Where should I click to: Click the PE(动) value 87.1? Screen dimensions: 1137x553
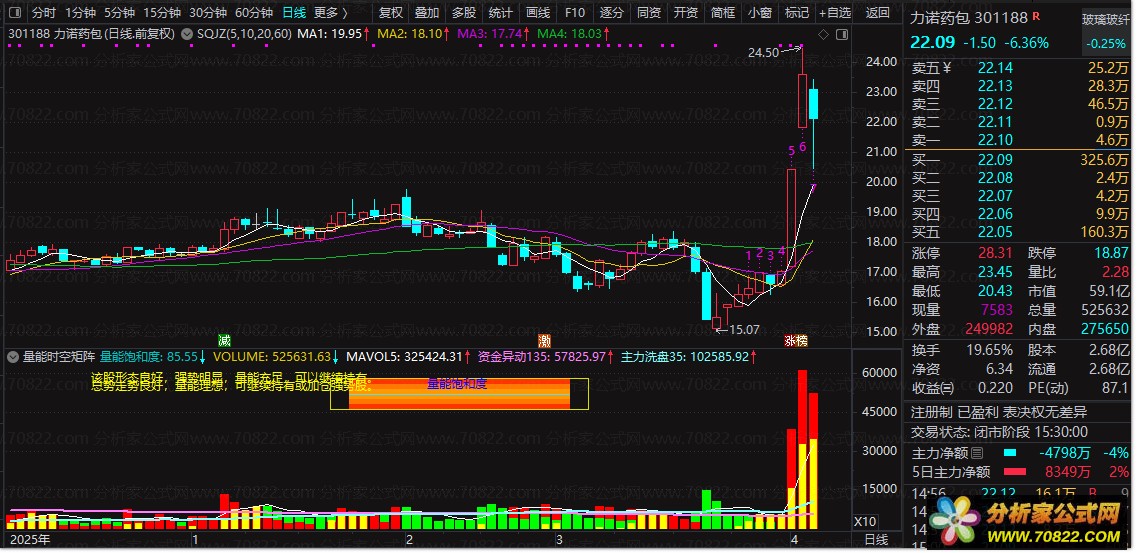(x=1116, y=388)
